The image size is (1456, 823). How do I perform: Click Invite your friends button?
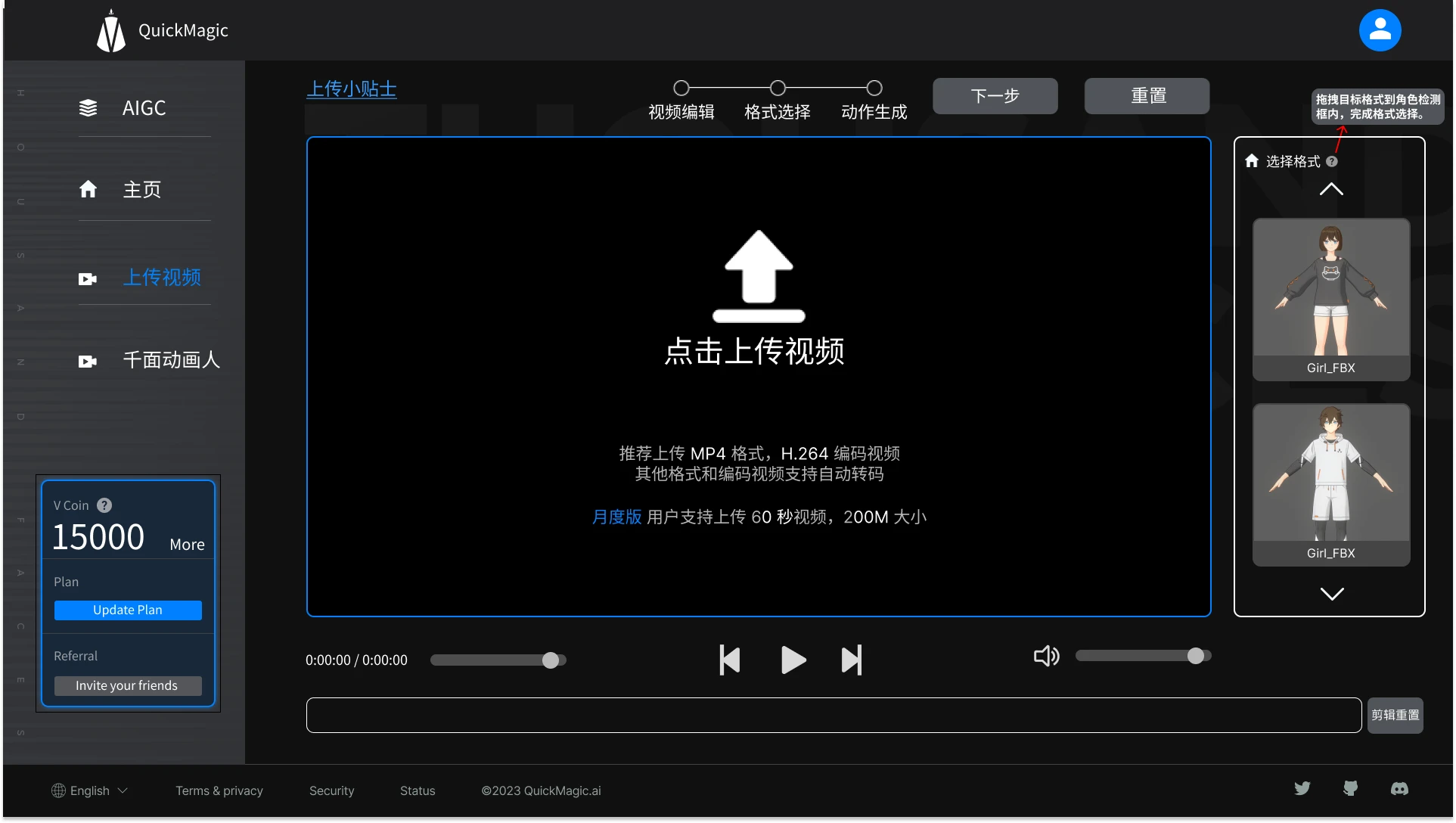(128, 686)
